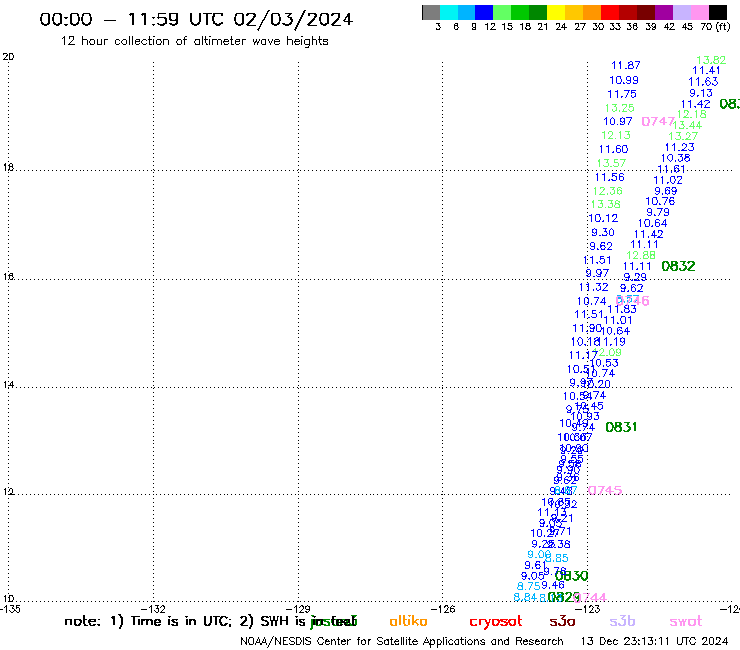Click the wave height value 11.02

click(668, 180)
